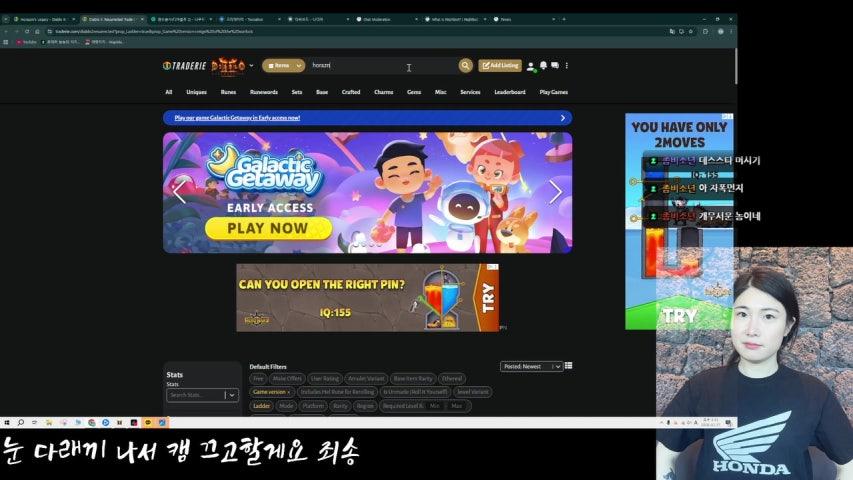Image resolution: width=853 pixels, height=480 pixels.
Task: Switch to the News browser tab
Action: coord(524,19)
